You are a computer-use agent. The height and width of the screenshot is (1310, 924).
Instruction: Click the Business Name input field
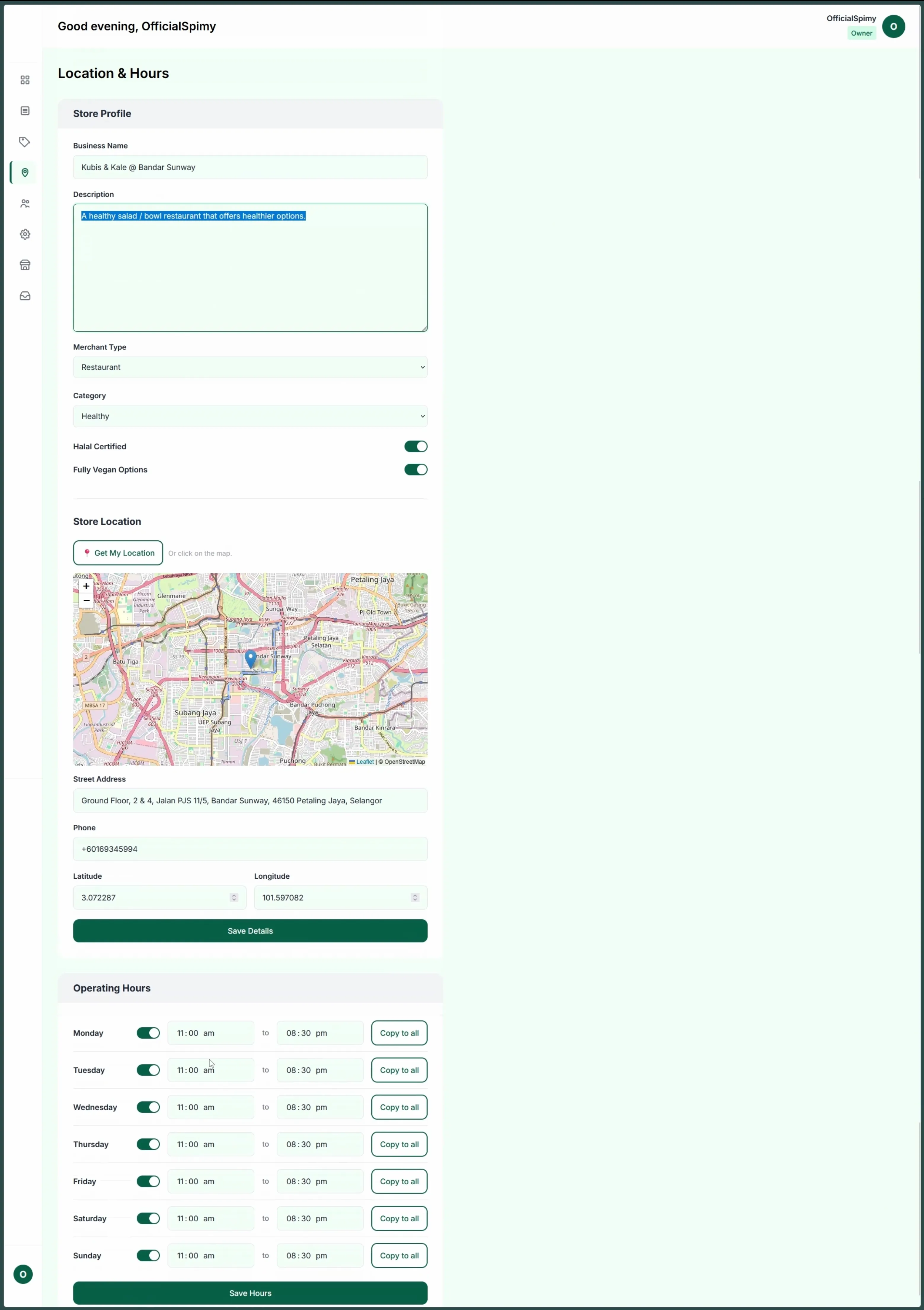point(250,167)
